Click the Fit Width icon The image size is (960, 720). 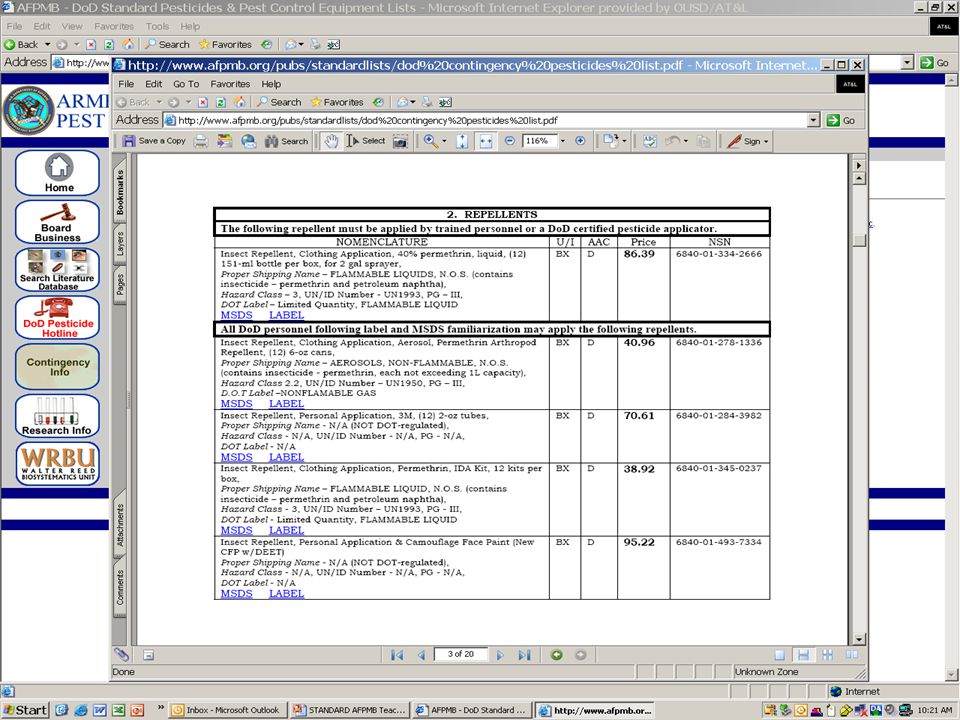tap(486, 141)
